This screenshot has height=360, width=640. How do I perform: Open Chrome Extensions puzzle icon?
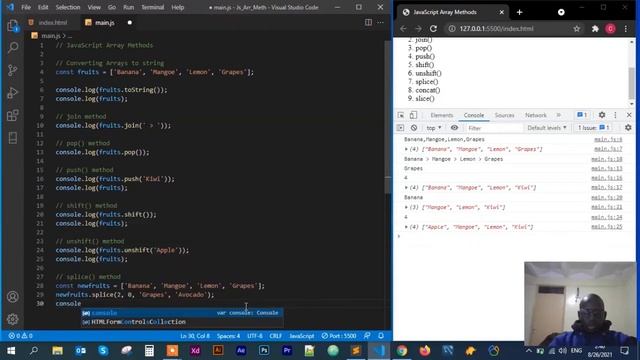coord(595,29)
